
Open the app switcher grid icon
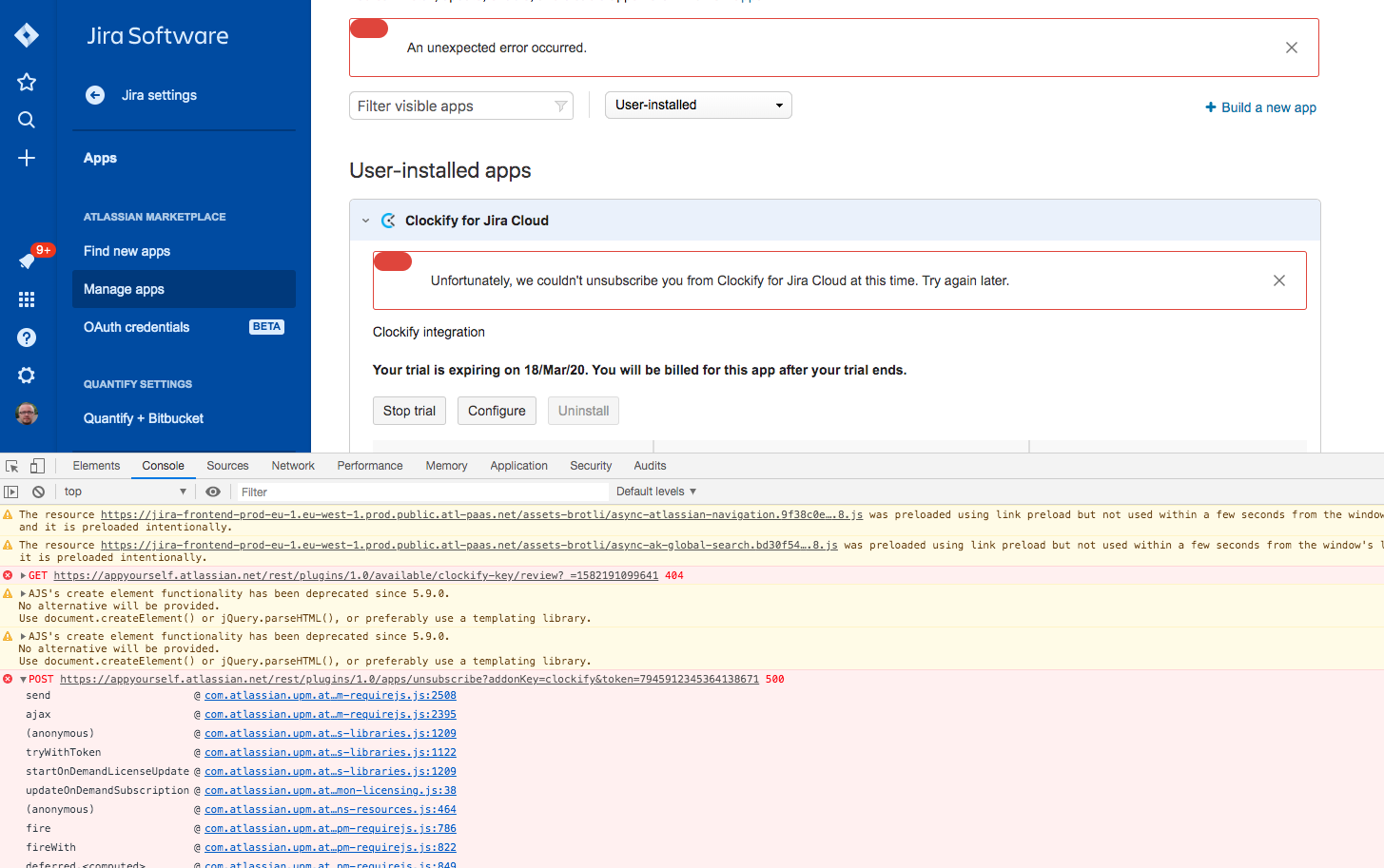point(27,299)
